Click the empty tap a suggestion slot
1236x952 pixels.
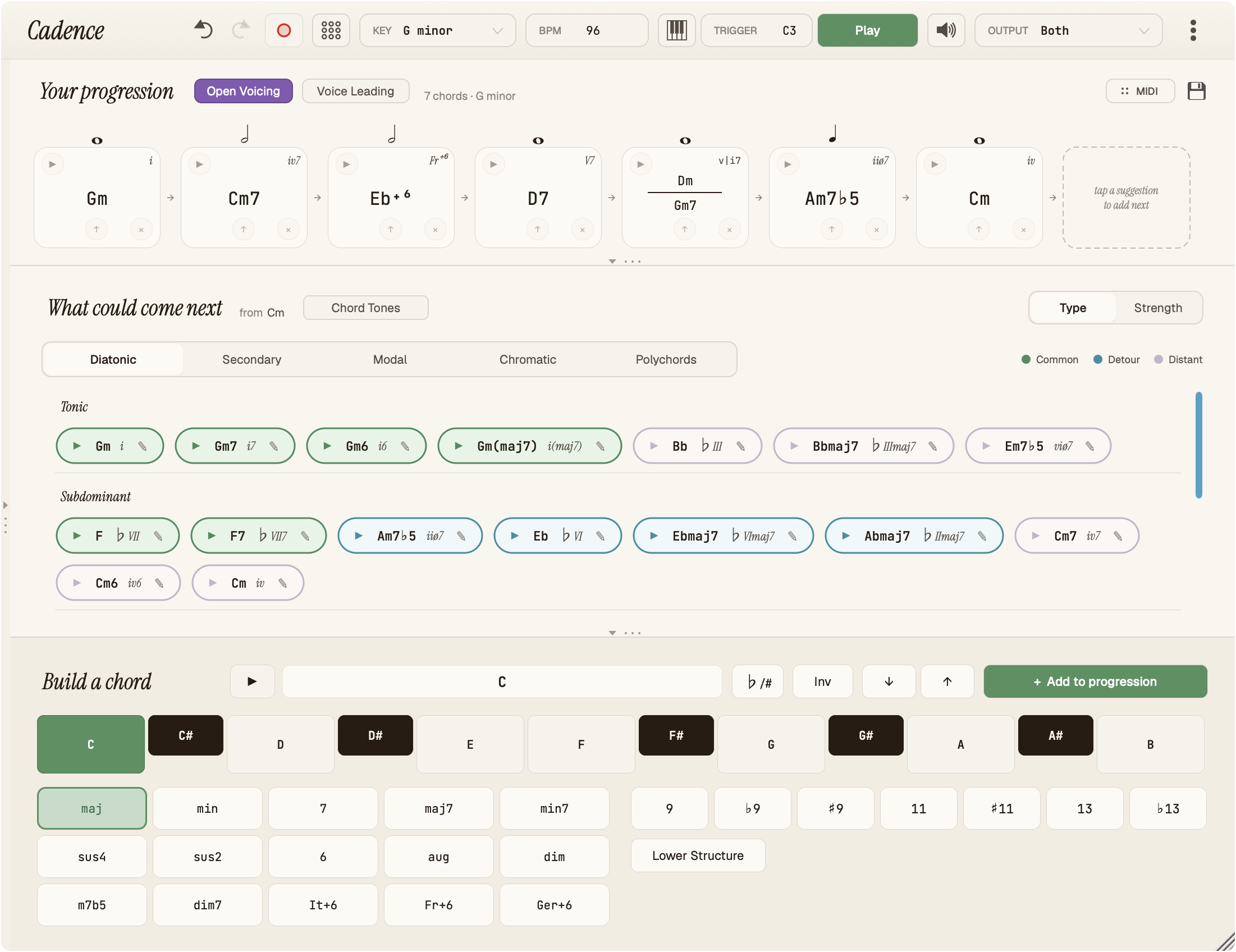click(x=1126, y=198)
